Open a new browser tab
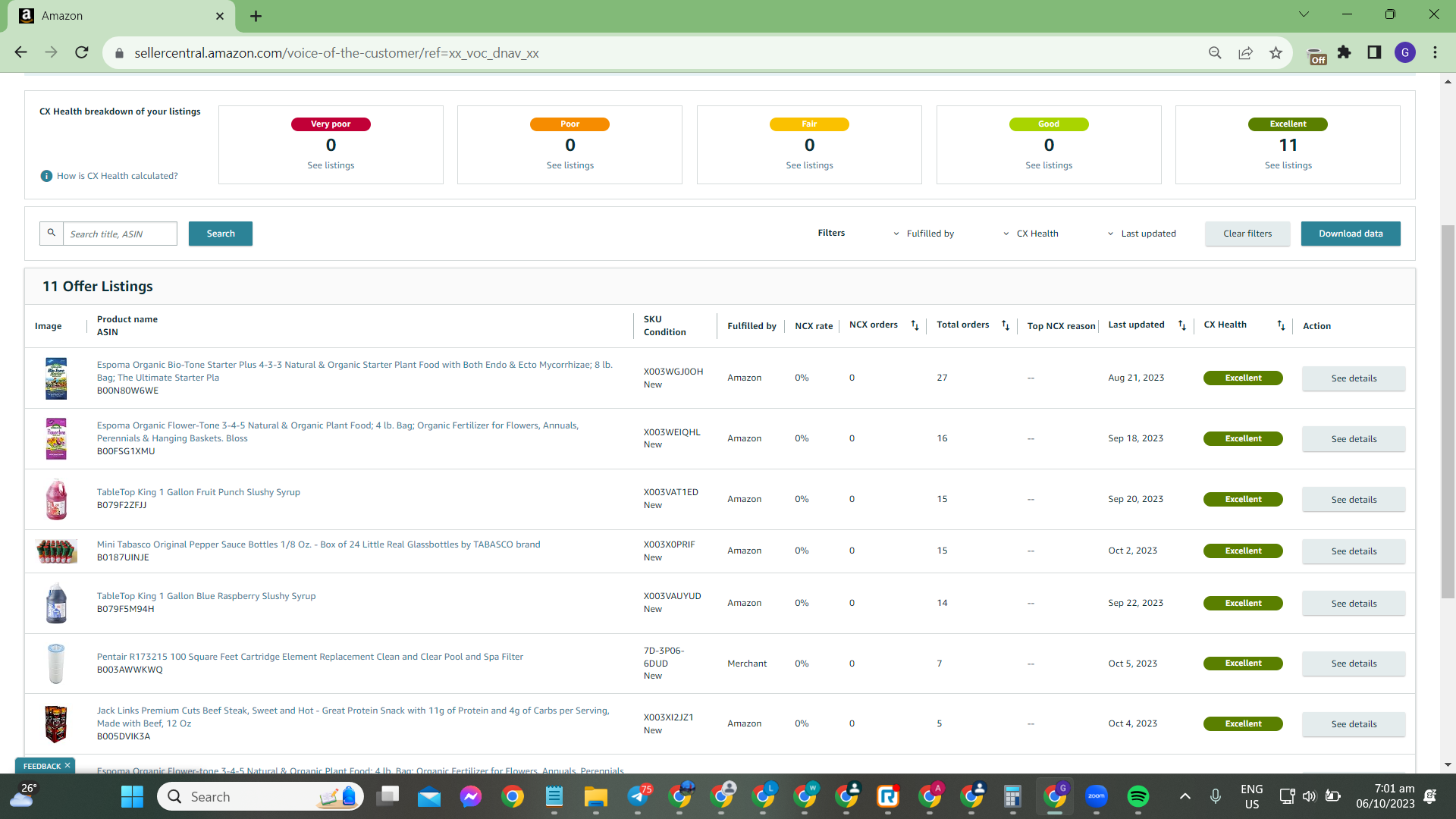The height and width of the screenshot is (819, 1456). pyautogui.click(x=256, y=16)
